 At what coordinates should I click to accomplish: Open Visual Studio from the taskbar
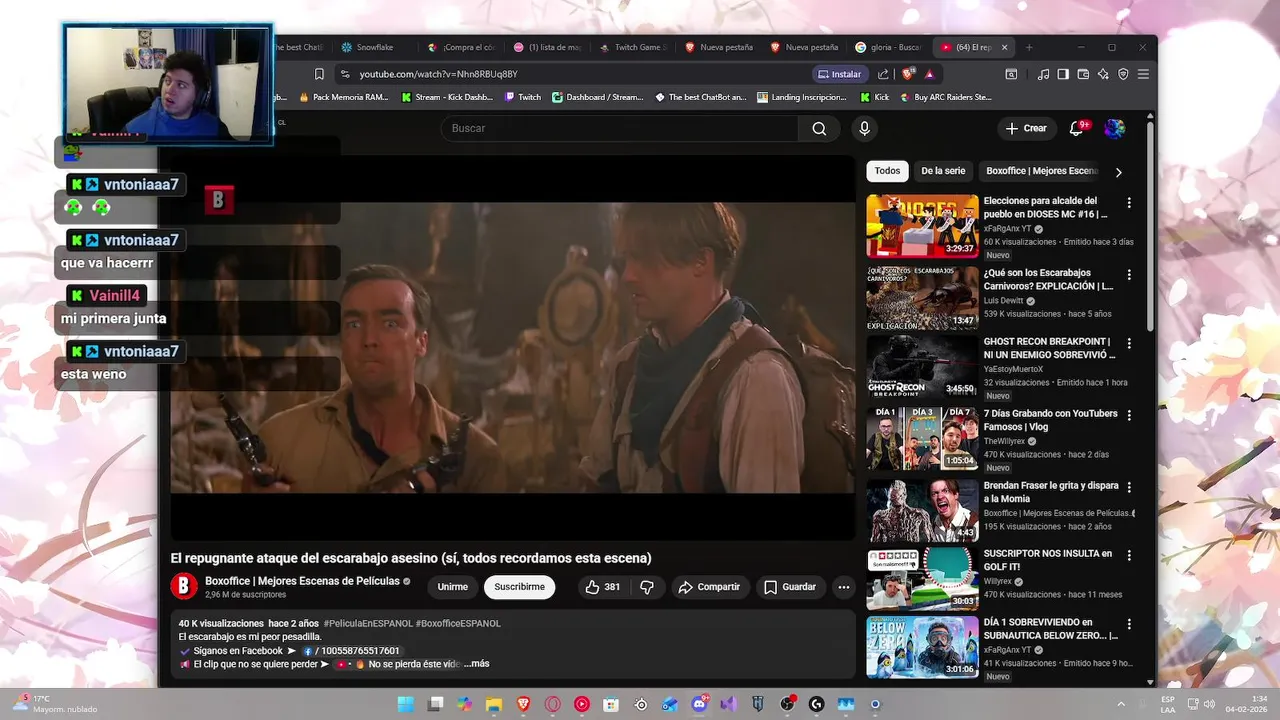728,704
